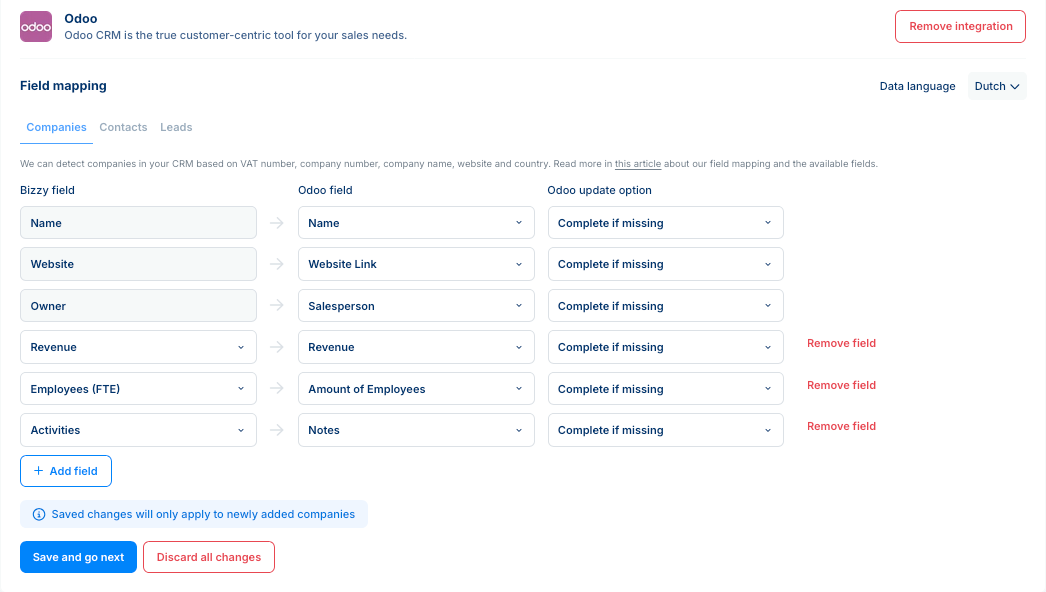1046x592 pixels.
Task: Click the arrow icon beside Activities row
Action: coord(277,430)
